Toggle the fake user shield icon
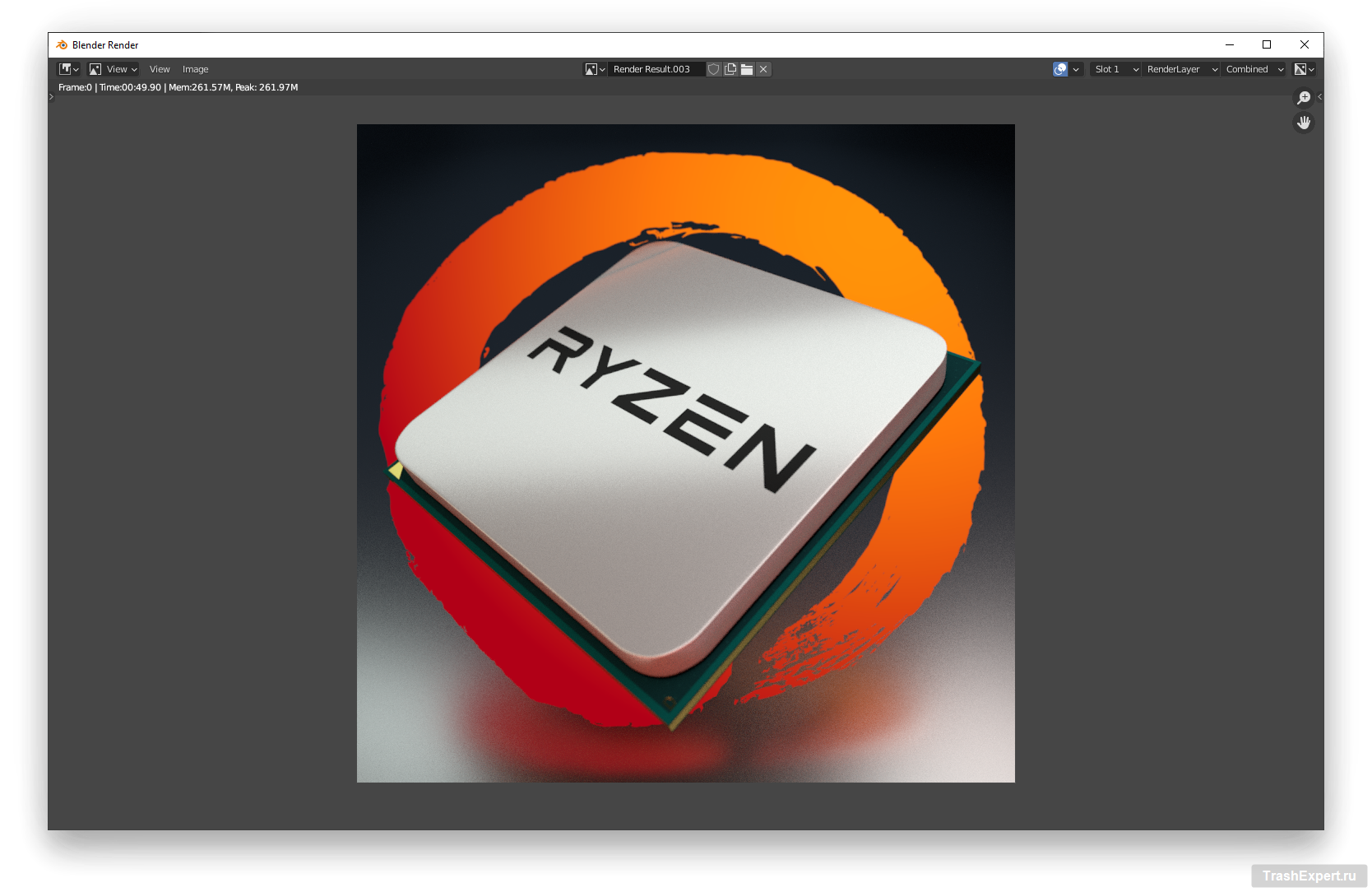The width and height of the screenshot is (1372, 892). tap(714, 69)
